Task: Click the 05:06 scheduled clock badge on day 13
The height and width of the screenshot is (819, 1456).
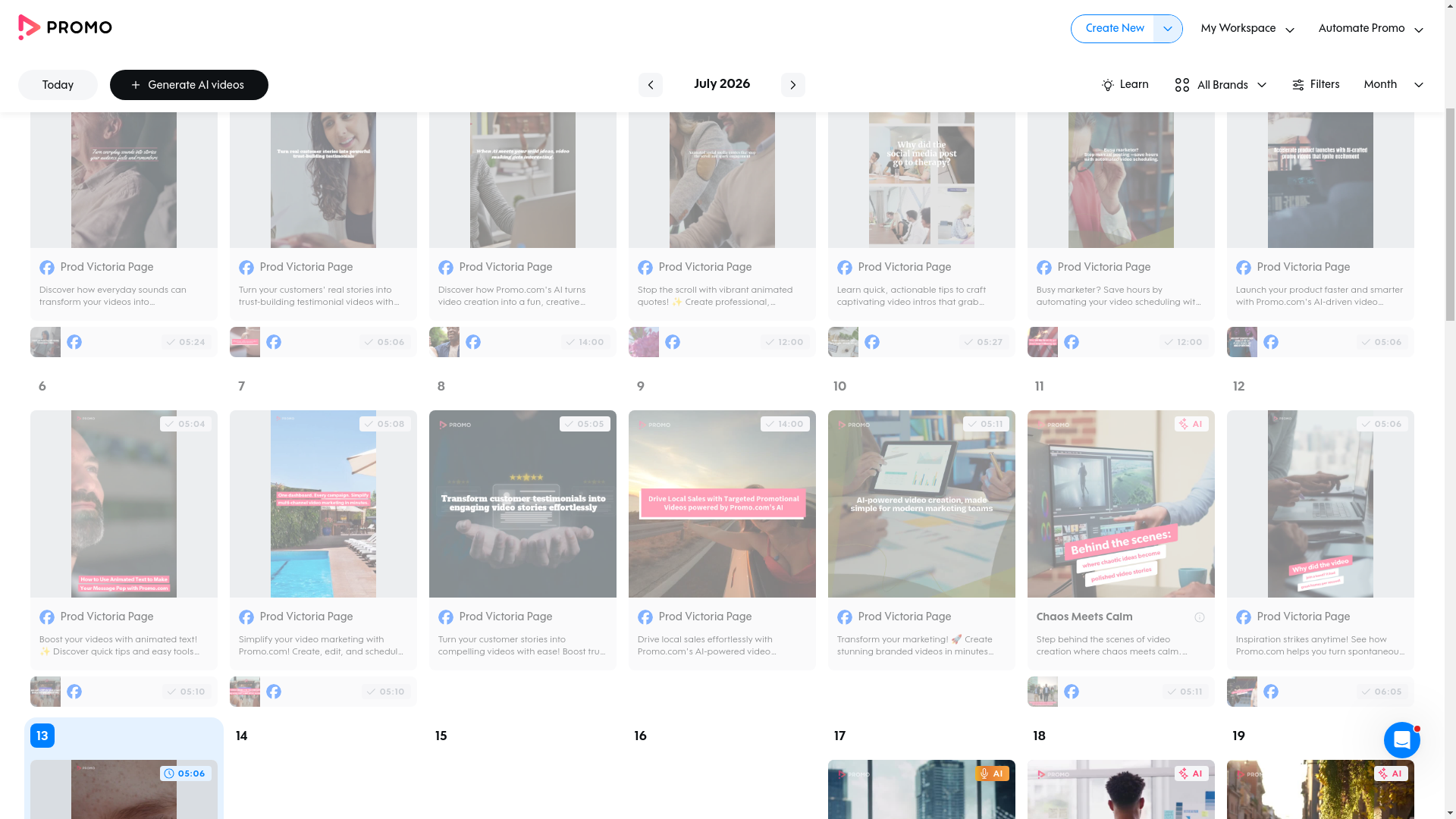Action: click(185, 773)
